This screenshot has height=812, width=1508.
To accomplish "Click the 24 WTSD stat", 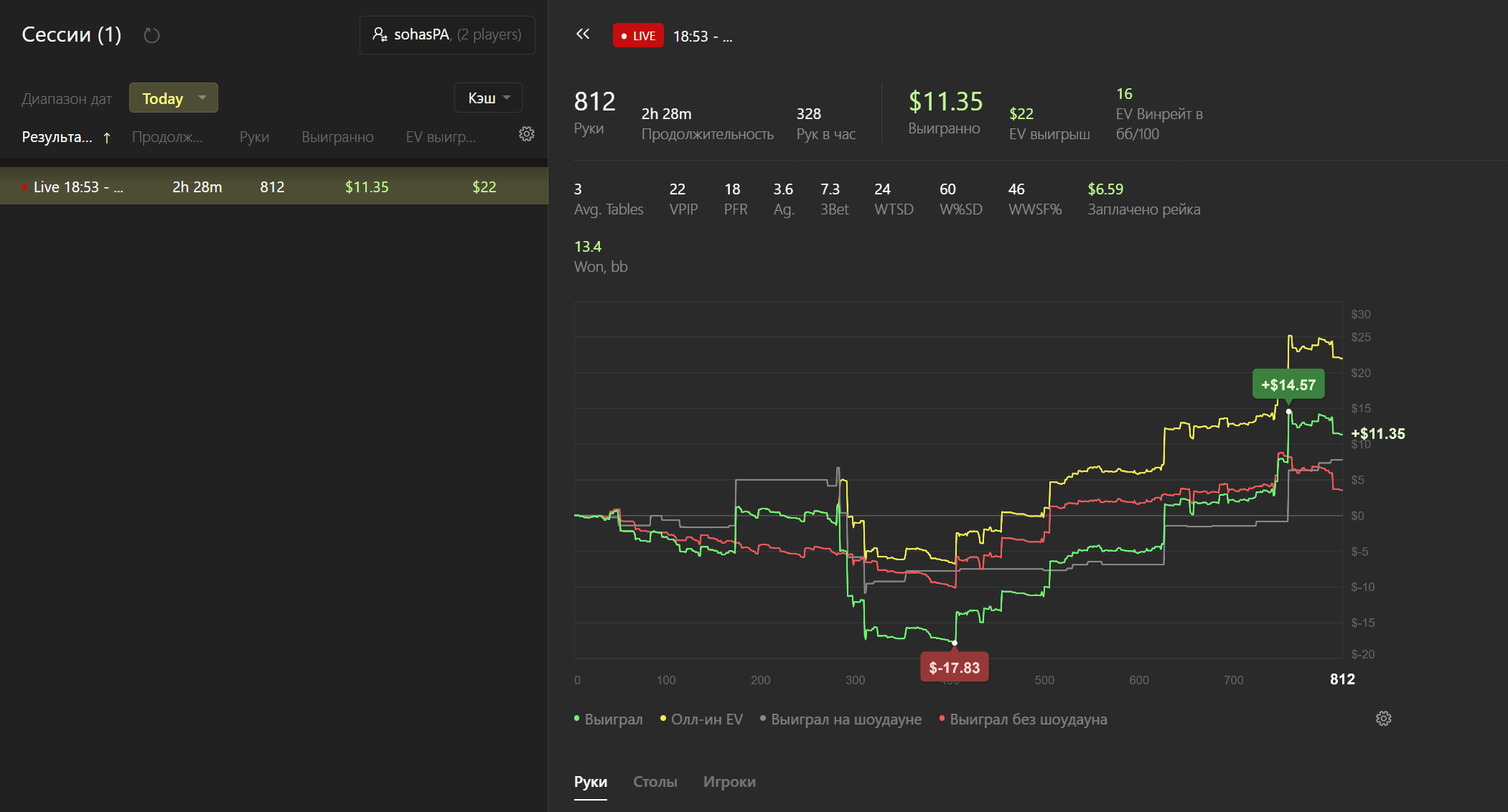I will coord(894,199).
